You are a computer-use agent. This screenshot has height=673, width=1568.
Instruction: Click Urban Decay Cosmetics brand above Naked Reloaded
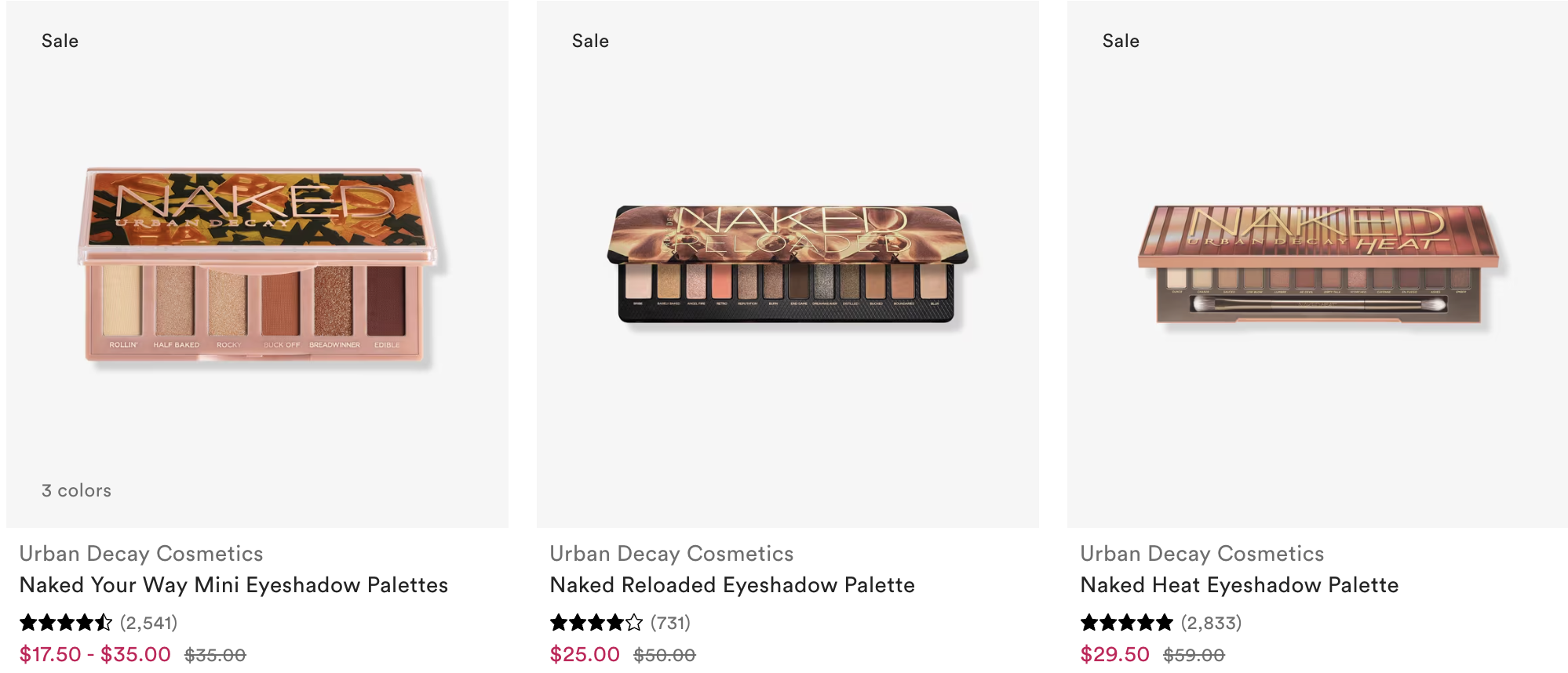pyautogui.click(x=671, y=554)
